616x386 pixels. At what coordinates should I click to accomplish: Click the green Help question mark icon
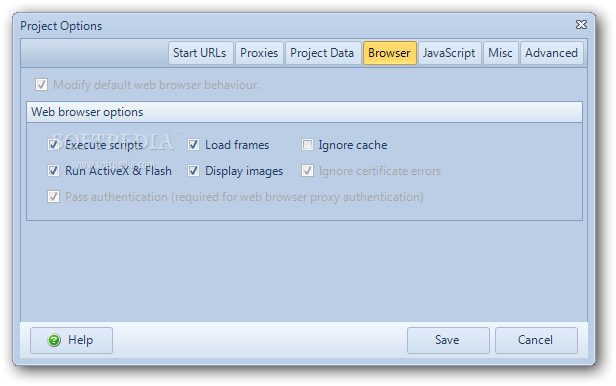point(54,340)
